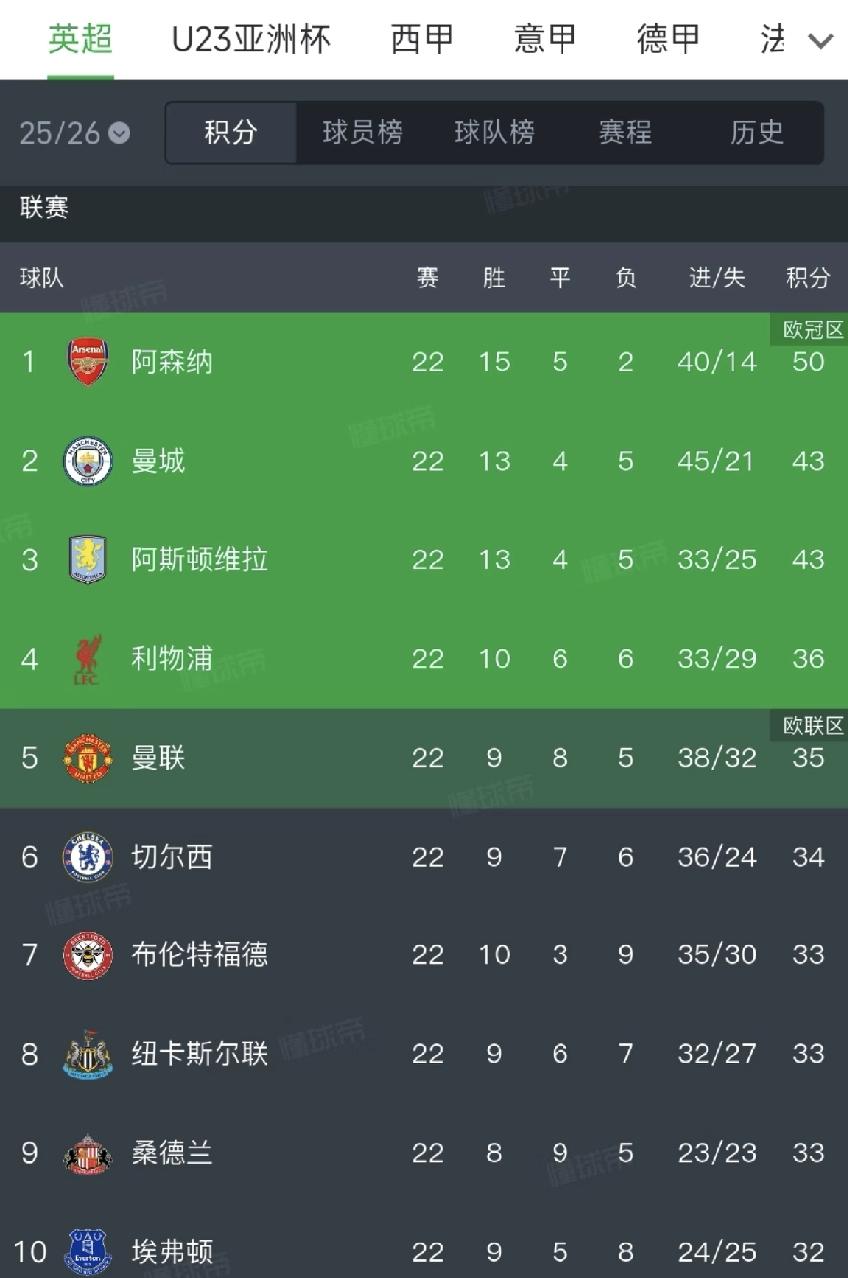Tap the Liverpool LFC logo
This screenshot has height=1278, width=848.
[x=88, y=659]
